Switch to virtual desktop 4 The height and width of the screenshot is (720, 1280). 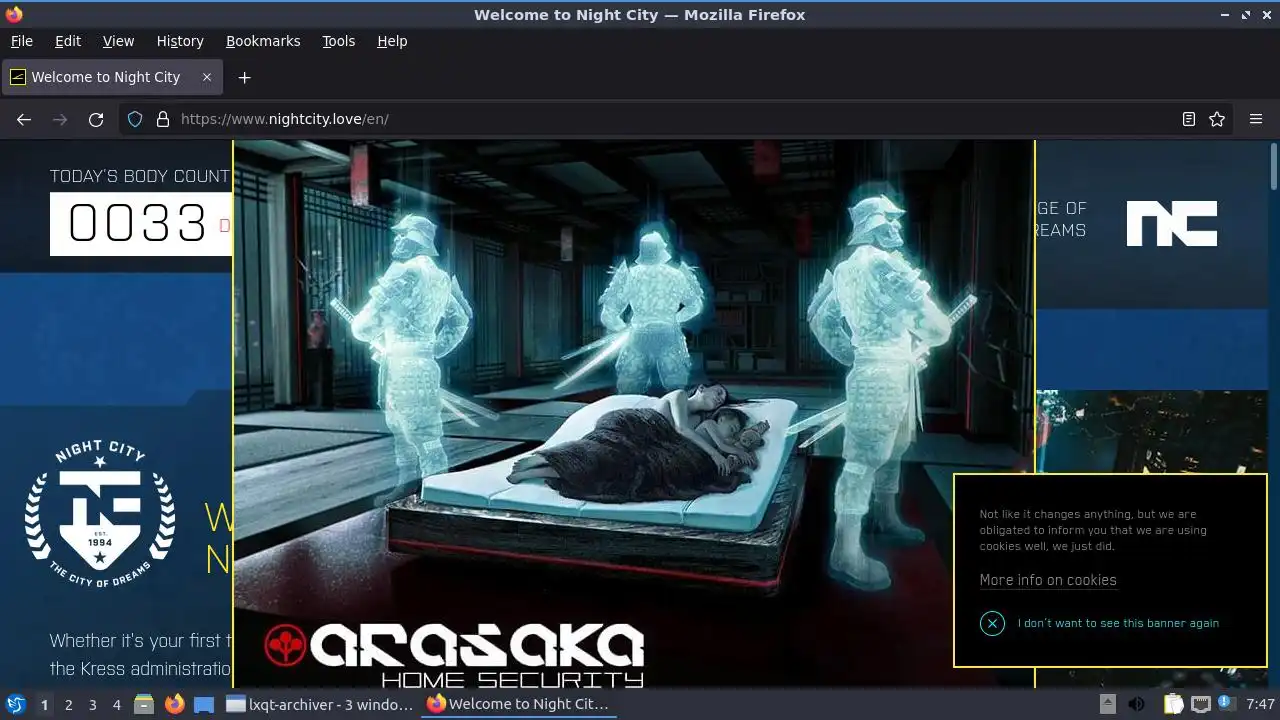pos(116,704)
